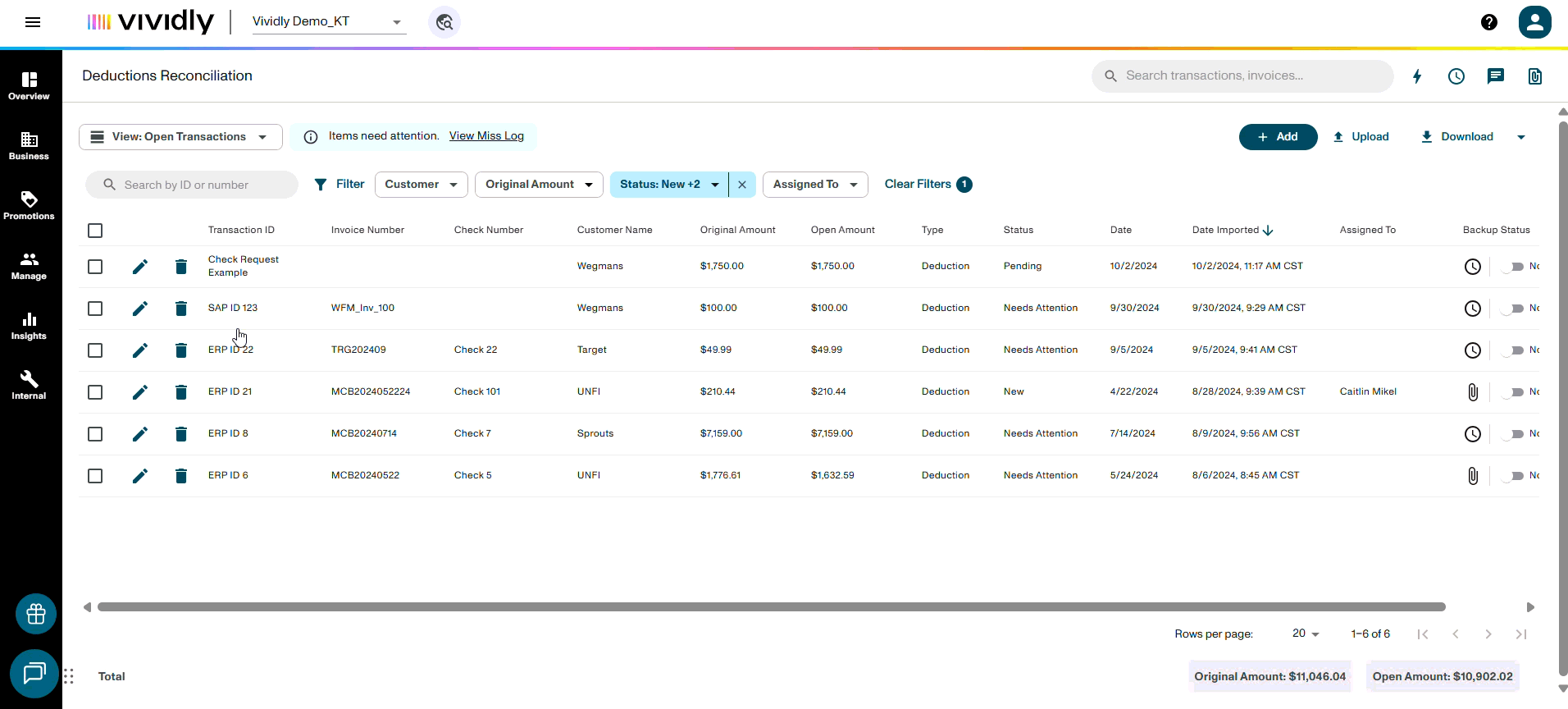The width and height of the screenshot is (1568, 709).
Task: Click the vertical page scrollbar
Action: point(1563,398)
